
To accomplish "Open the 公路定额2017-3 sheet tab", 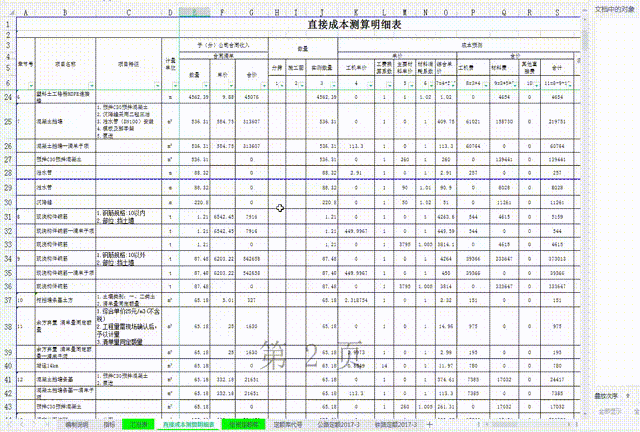I will click(x=339, y=425).
